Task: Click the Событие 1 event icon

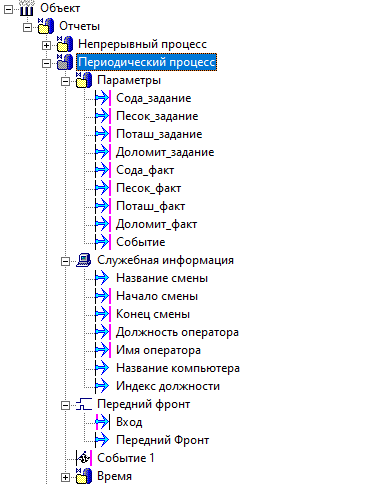Action: point(84,458)
